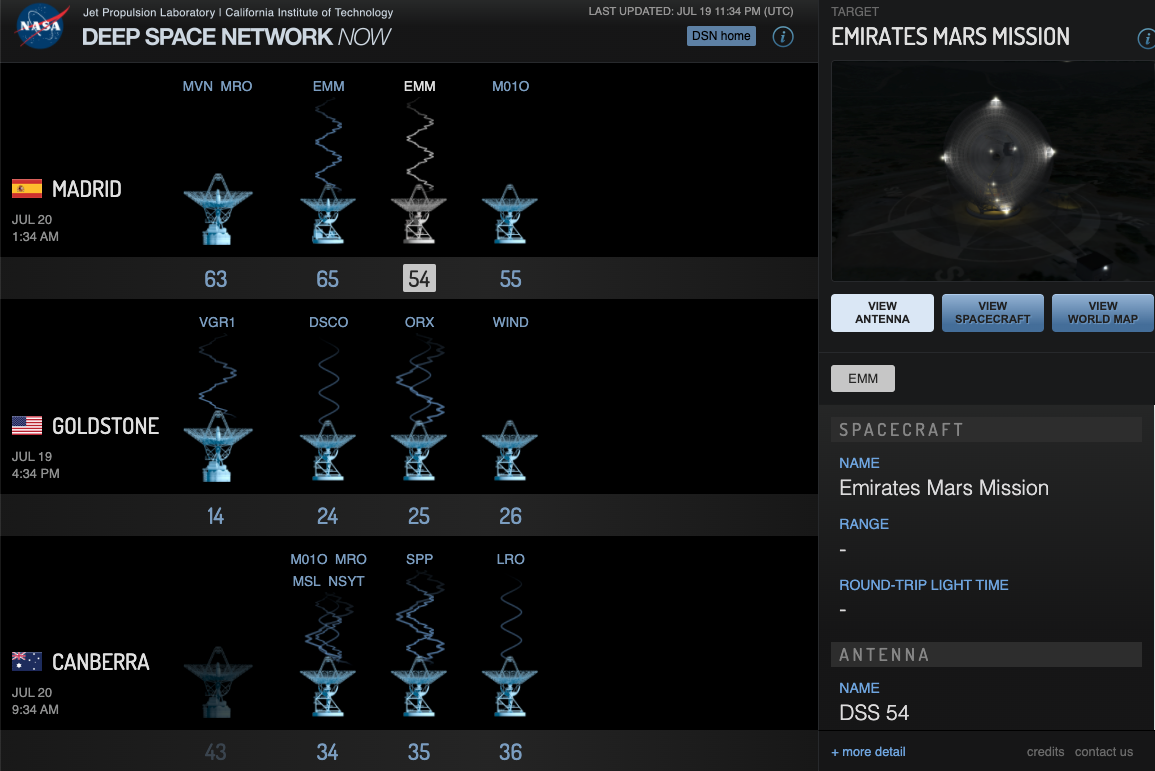
Task: Open the credits link
Action: (1045, 752)
